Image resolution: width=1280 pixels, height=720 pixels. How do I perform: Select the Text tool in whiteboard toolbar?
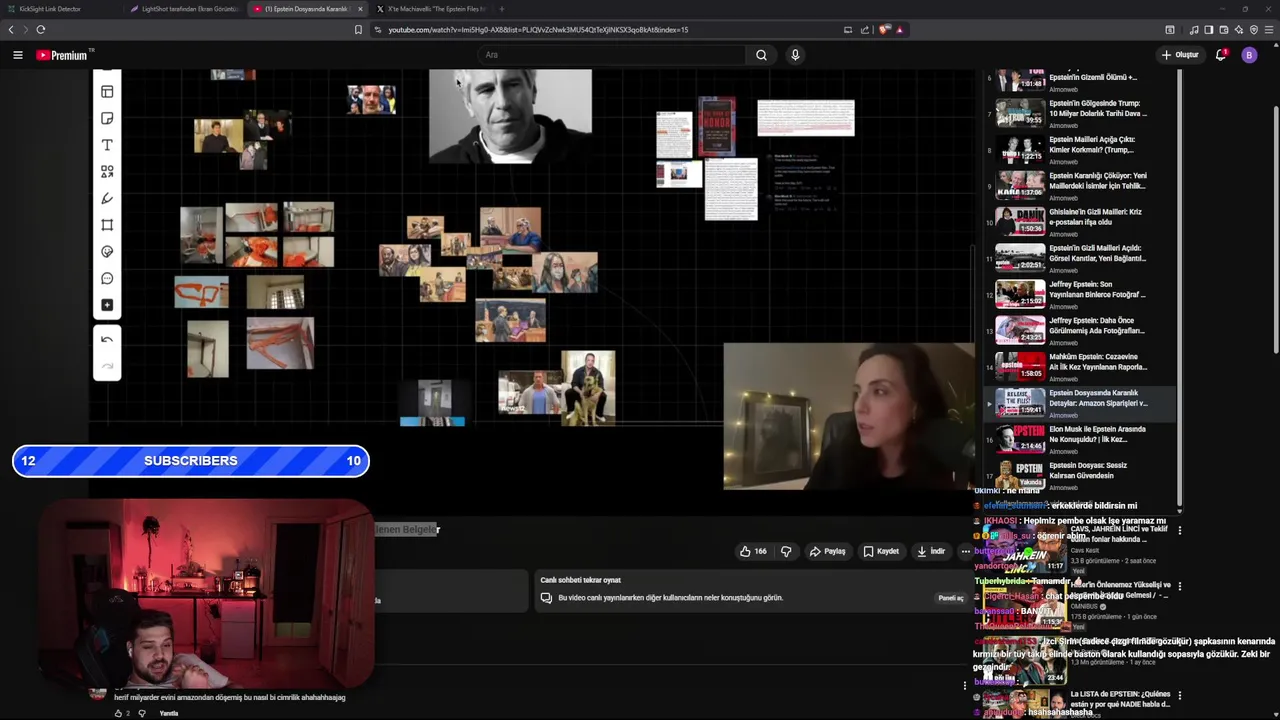pos(107,145)
